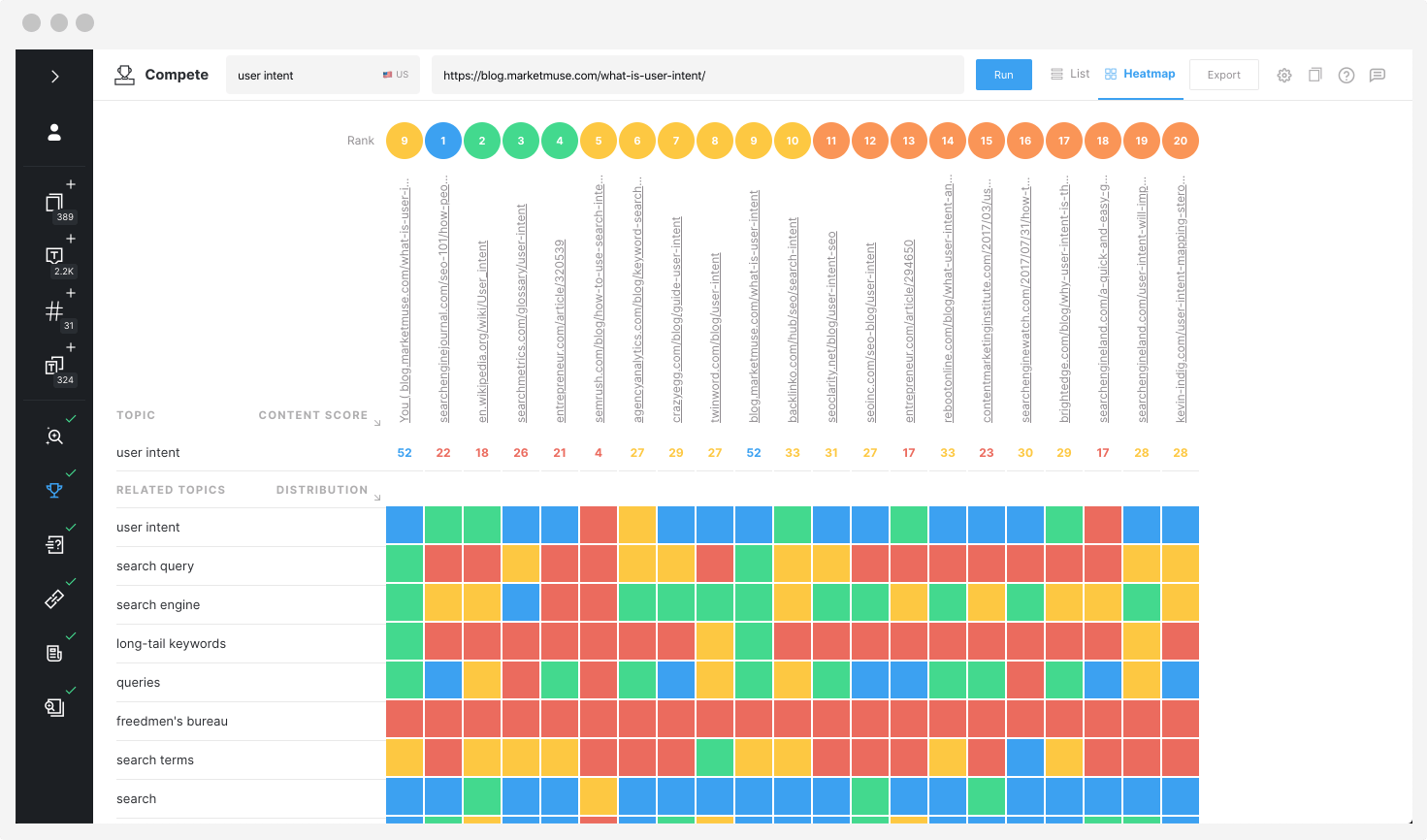
Task: Click the copy pages icon beside the gear
Action: 1314,75
